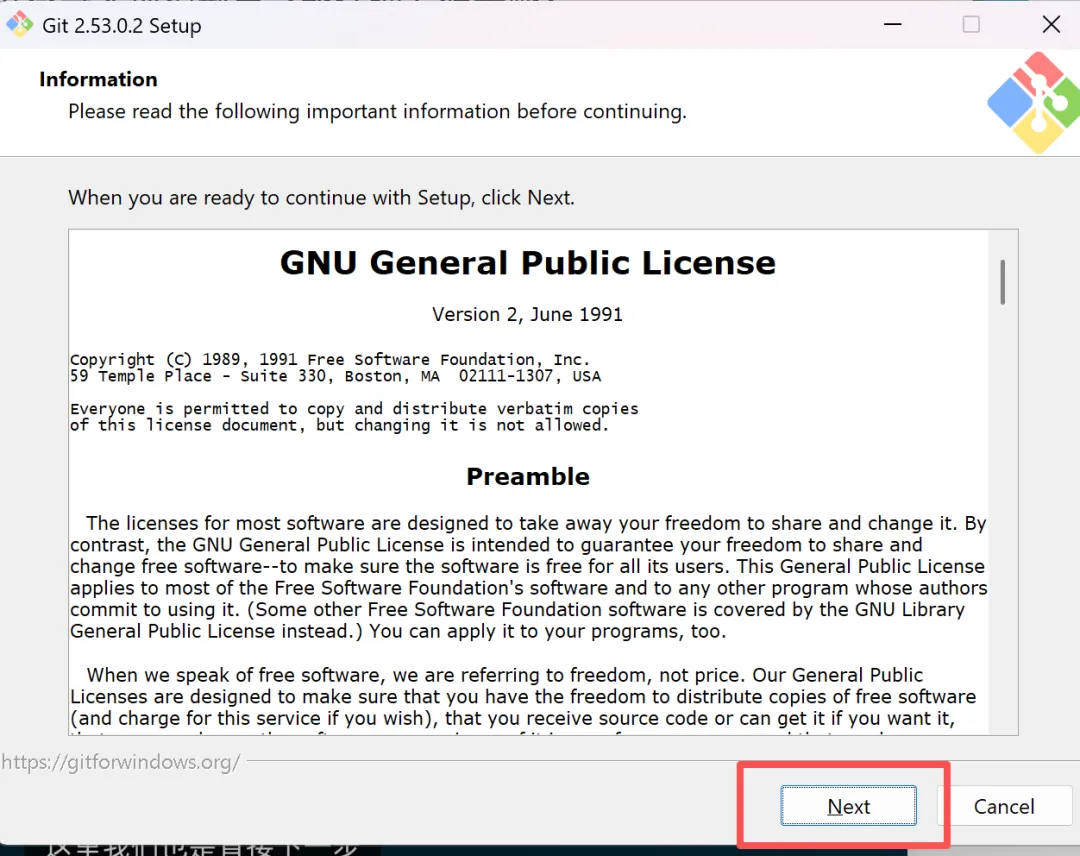Click the Git icon in the title bar
Screen dimensions: 1080x856
(x=19, y=25)
